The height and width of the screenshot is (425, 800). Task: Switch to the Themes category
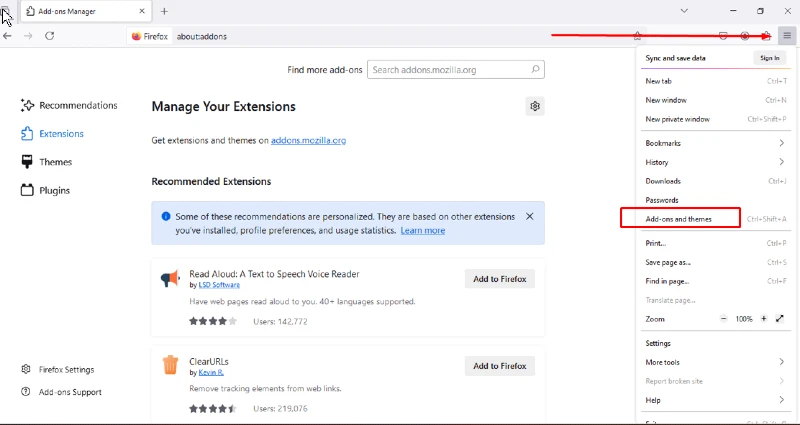46,162
